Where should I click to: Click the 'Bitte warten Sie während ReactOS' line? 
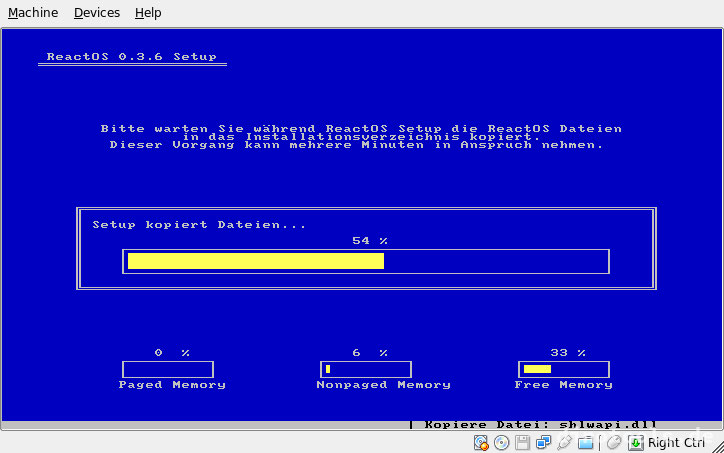[361, 128]
